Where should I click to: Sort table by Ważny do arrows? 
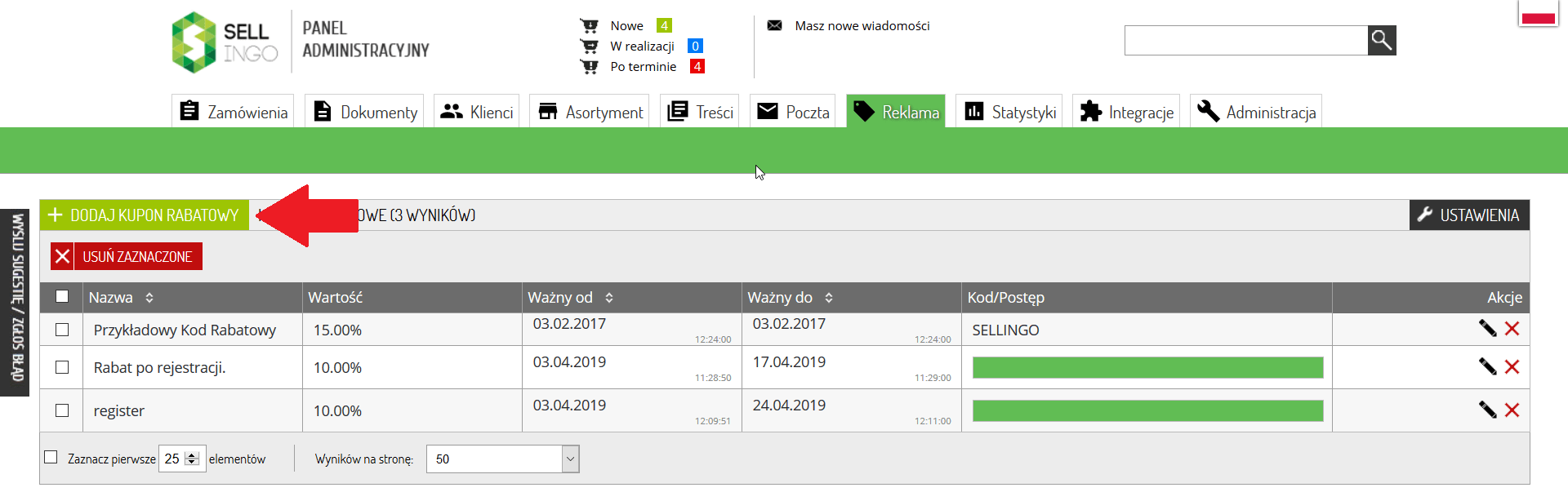coord(829,298)
